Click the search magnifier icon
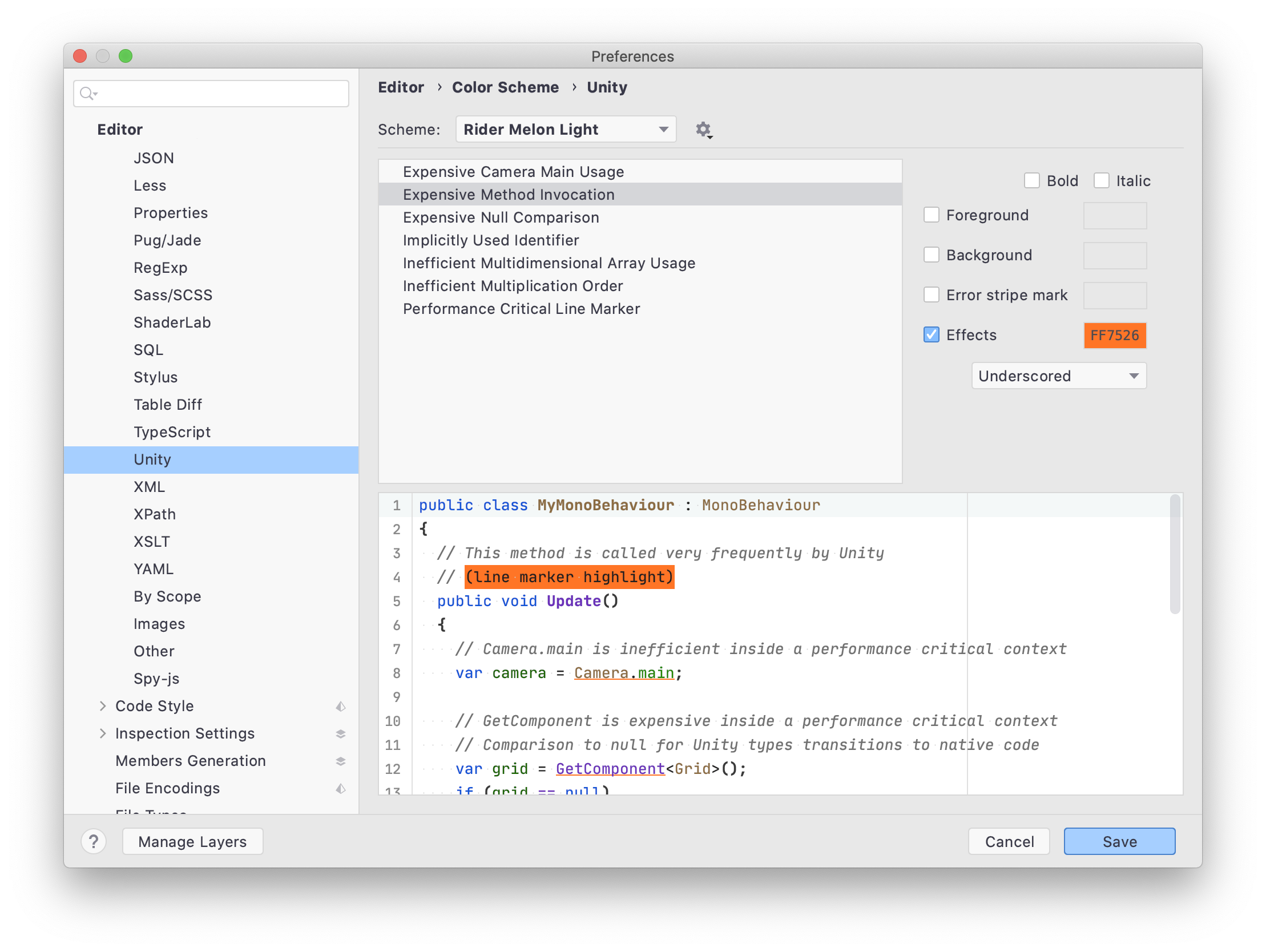The width and height of the screenshot is (1266, 952). (87, 93)
